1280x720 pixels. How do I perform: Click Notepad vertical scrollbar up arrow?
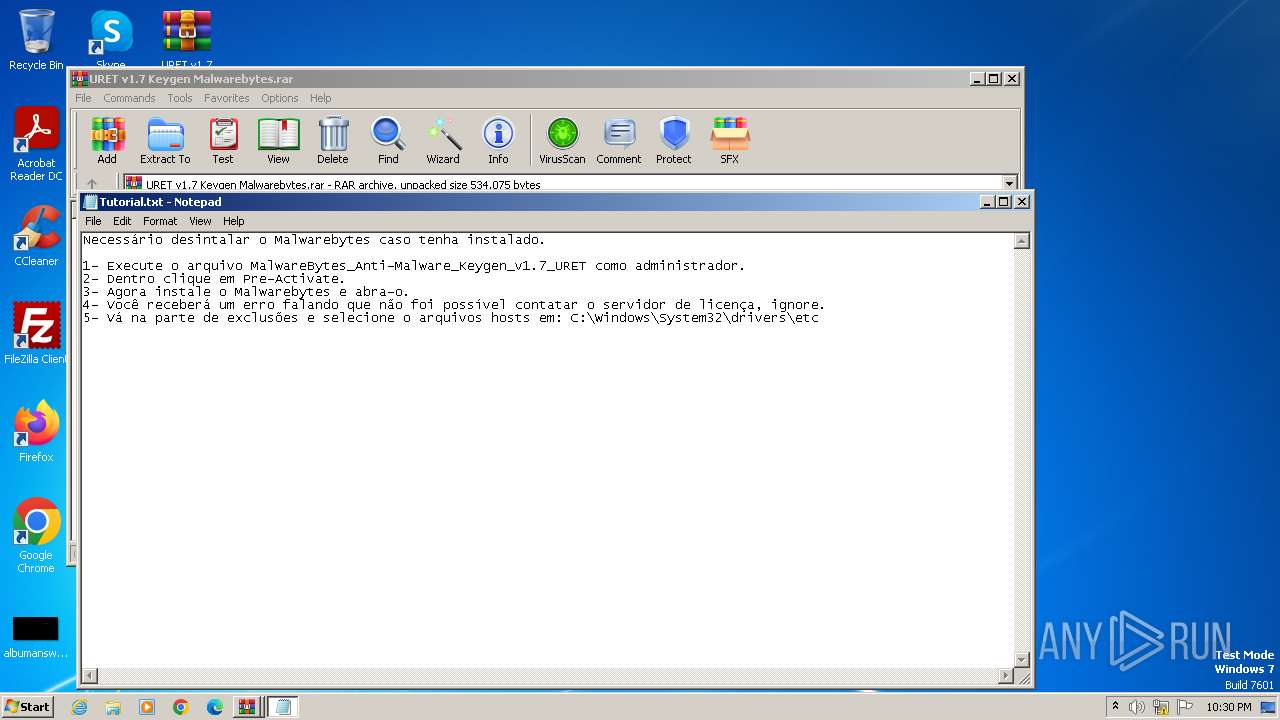point(1022,241)
